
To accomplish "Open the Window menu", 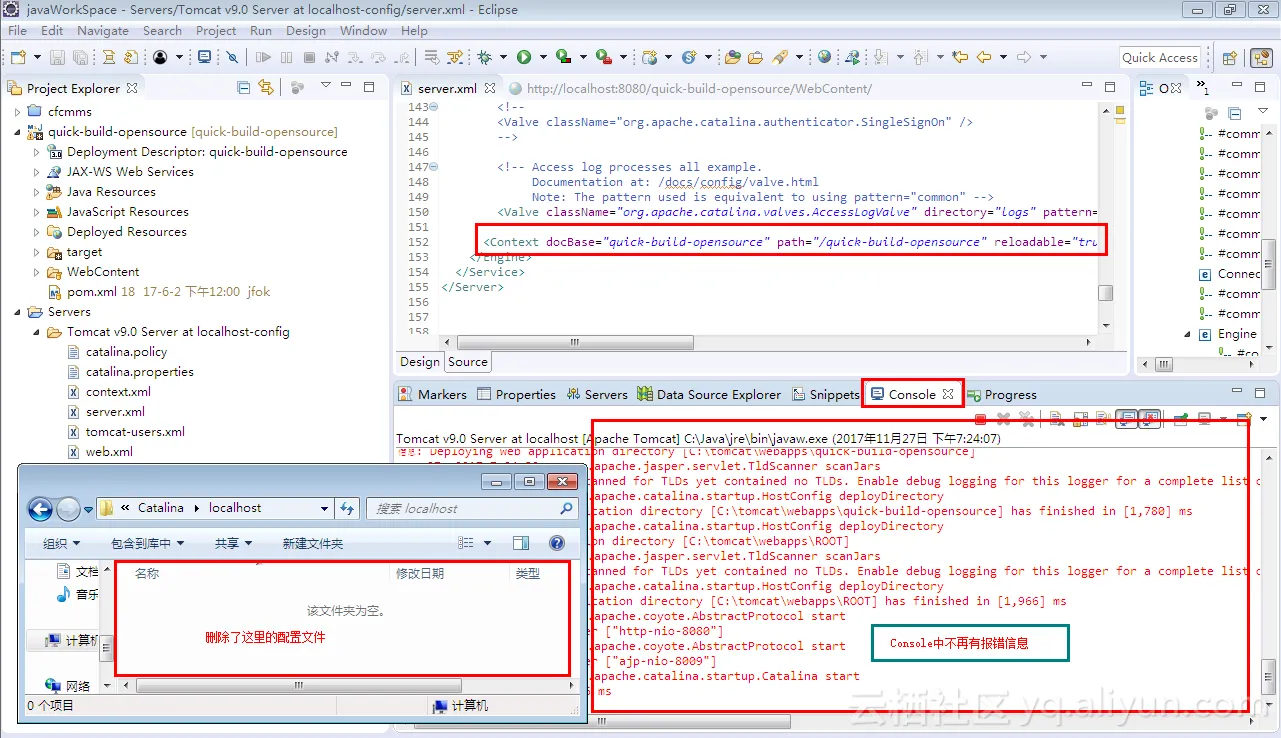I will coord(363,30).
